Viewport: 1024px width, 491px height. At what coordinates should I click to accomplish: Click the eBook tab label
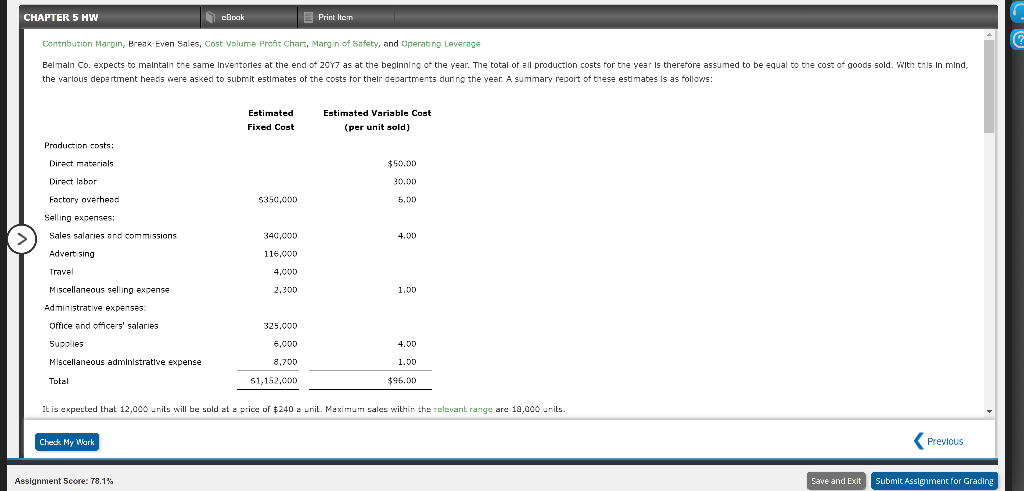point(233,18)
